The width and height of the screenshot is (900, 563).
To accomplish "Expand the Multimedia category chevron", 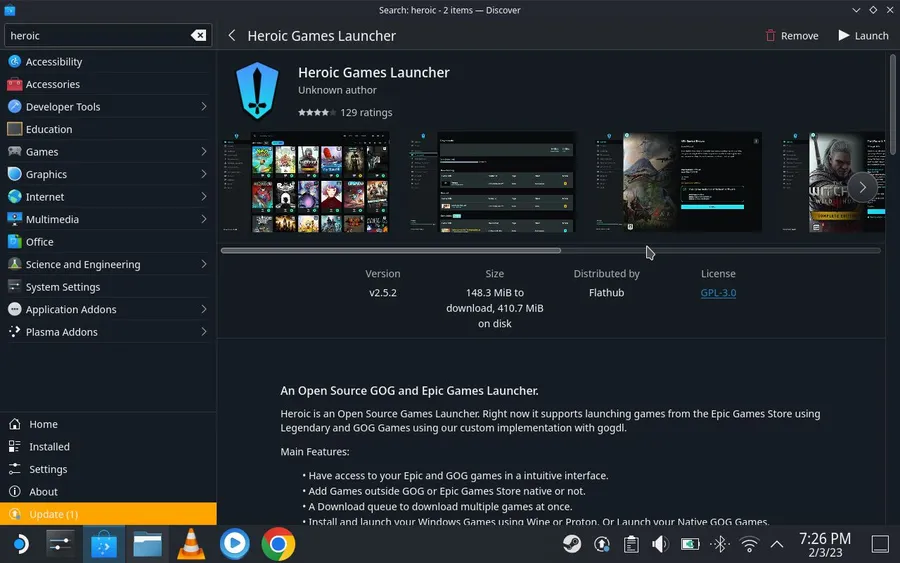I will tap(204, 219).
